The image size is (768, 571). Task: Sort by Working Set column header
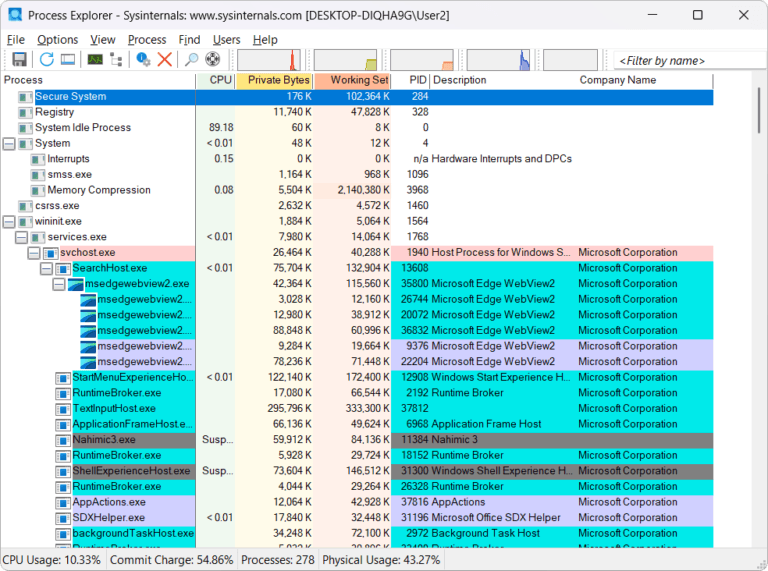[352, 80]
